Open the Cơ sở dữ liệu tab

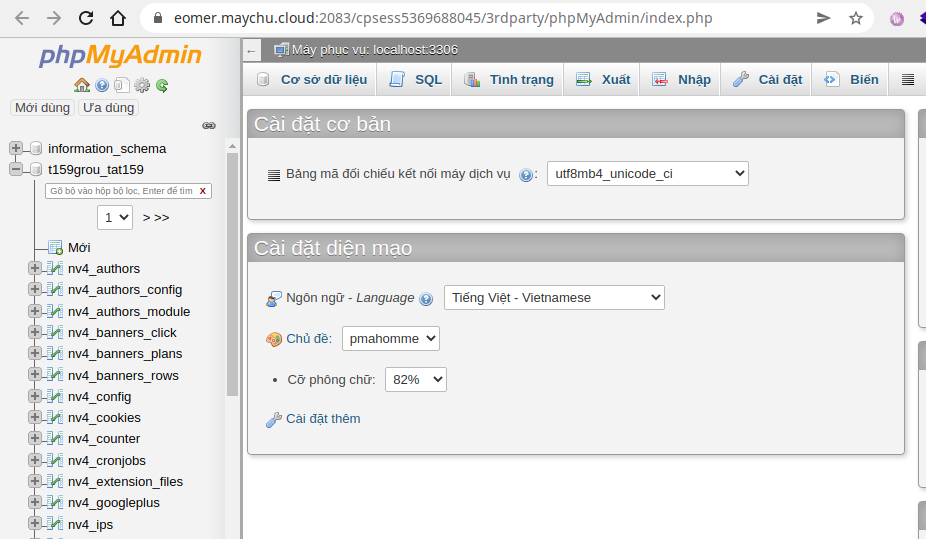pyautogui.click(x=313, y=80)
